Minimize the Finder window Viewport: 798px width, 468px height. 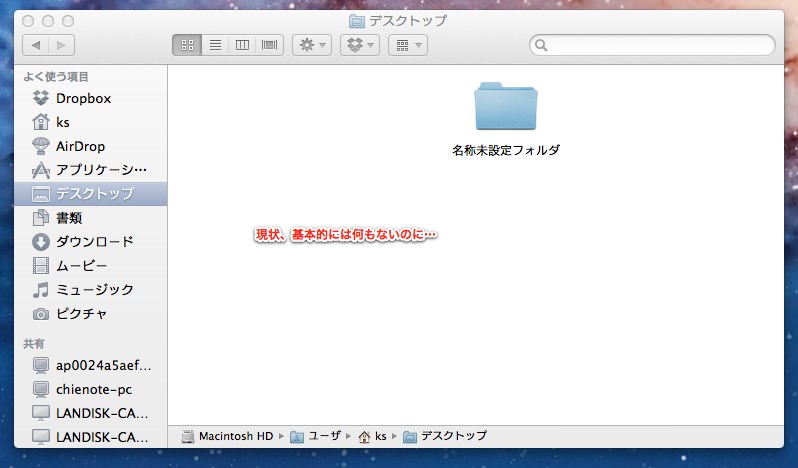48,21
